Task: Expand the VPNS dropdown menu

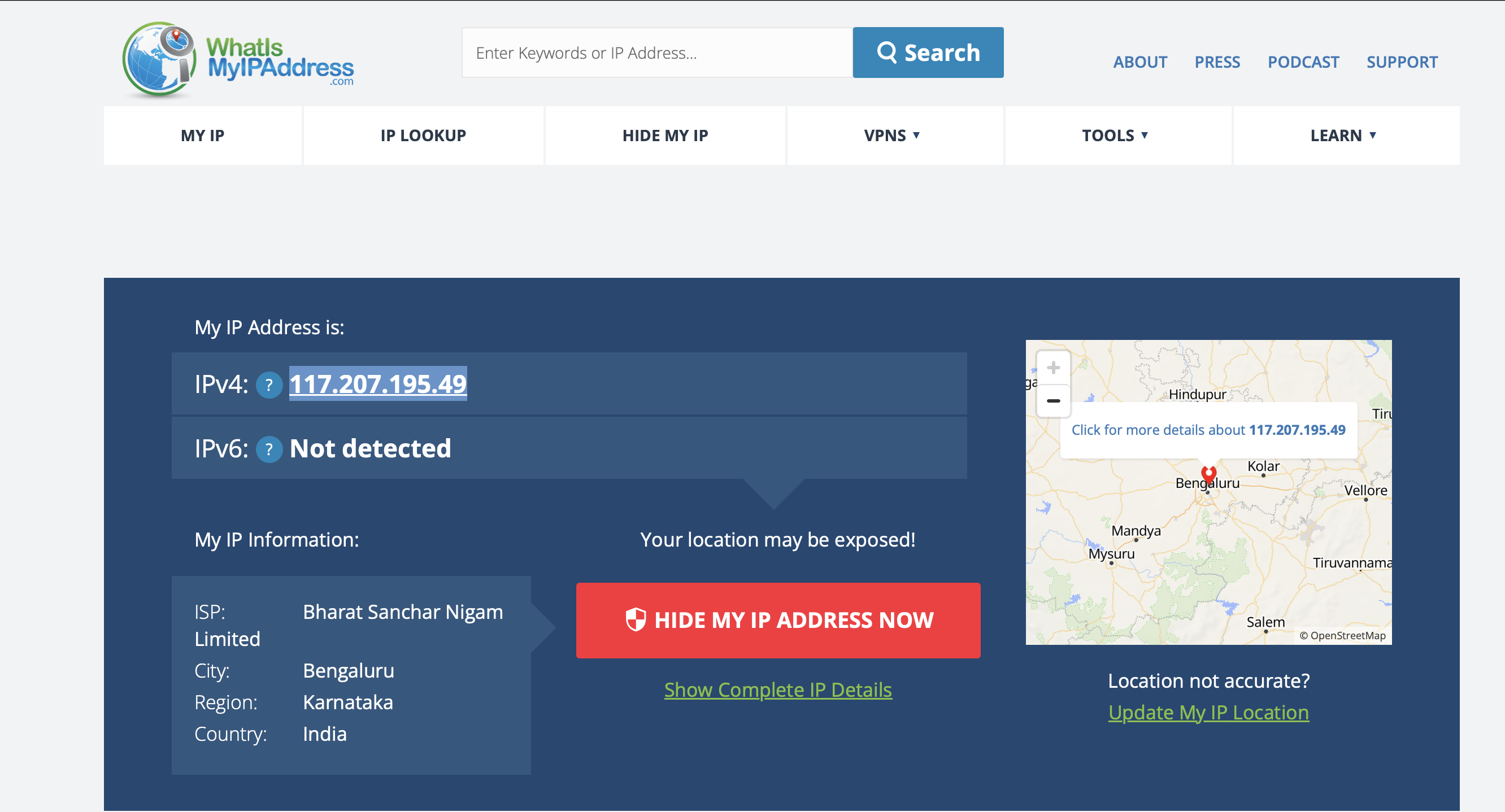Action: pyautogui.click(x=894, y=136)
